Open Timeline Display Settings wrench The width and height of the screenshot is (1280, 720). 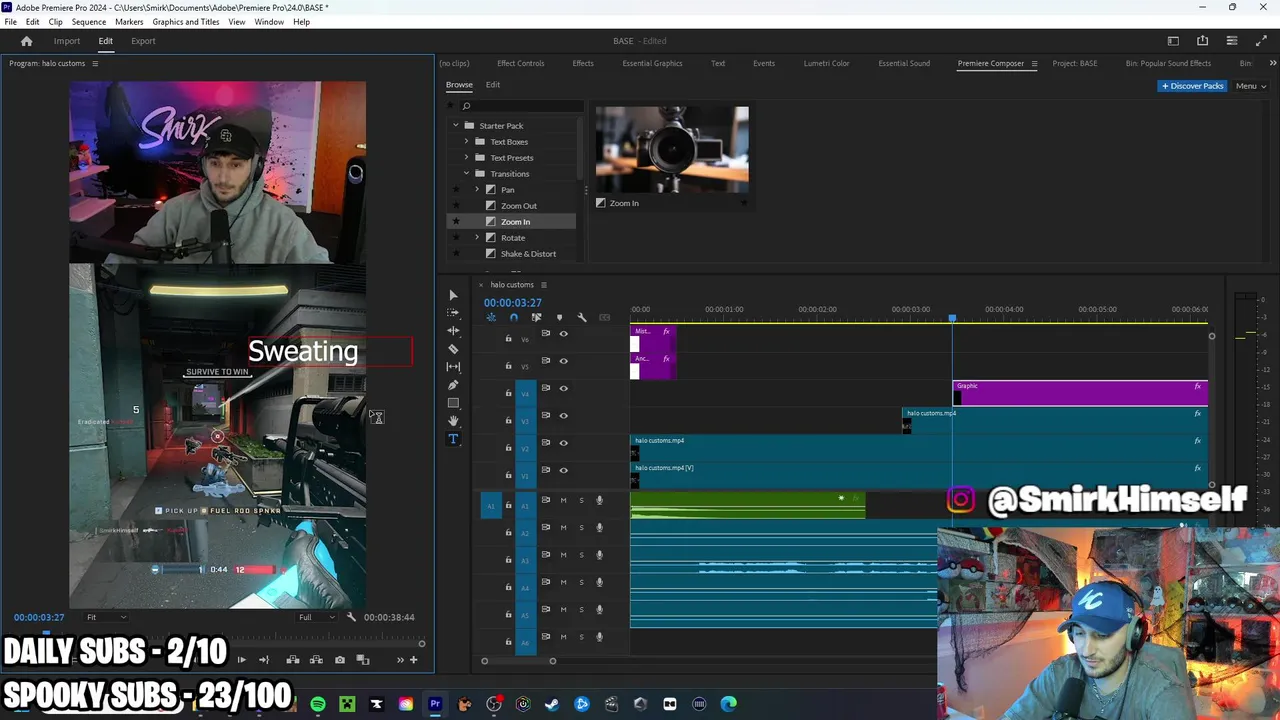[x=582, y=318]
